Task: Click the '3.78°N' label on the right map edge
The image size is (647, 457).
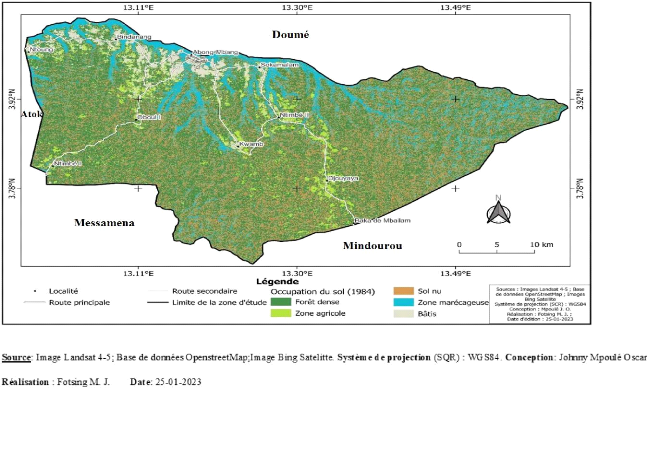Action: coord(580,188)
